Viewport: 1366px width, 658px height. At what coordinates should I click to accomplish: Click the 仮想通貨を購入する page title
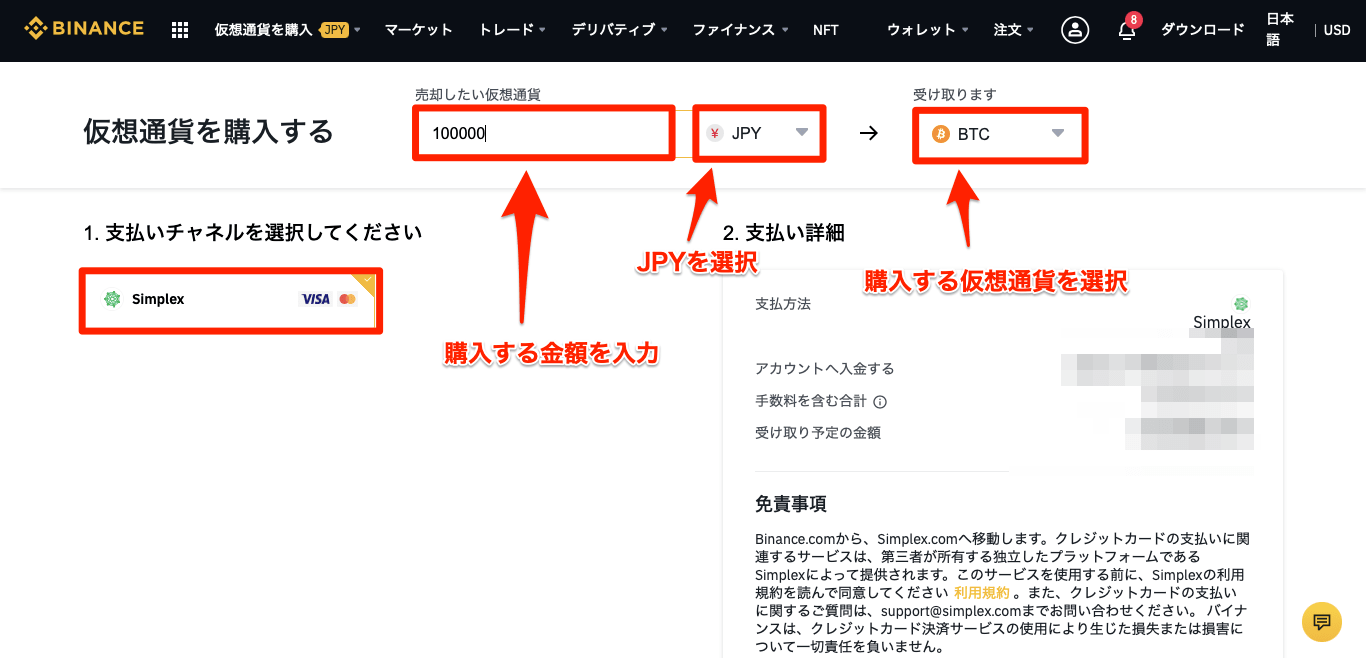[208, 131]
